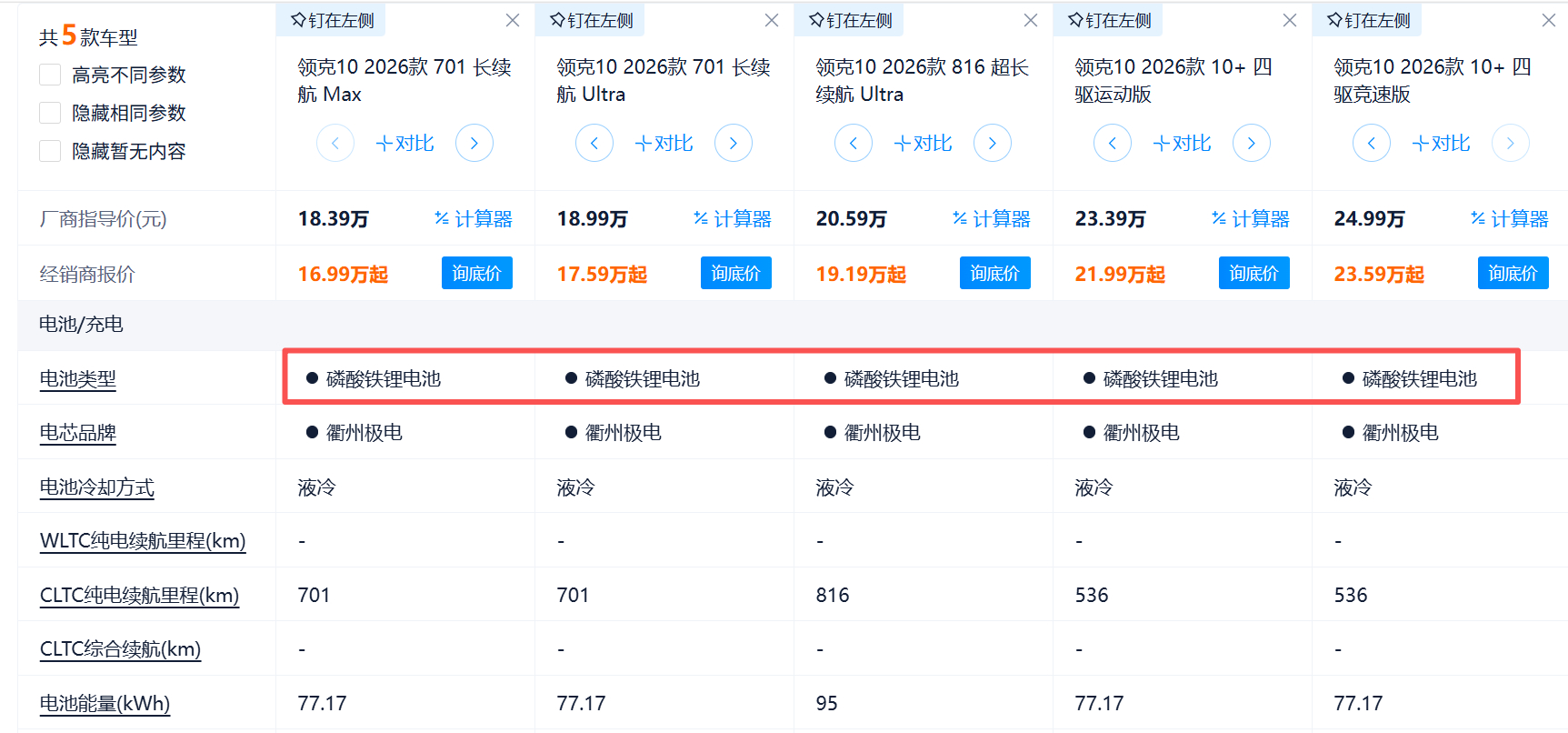Click 询底价 next to 21.99万起
Image resolution: width=1568 pixels, height=733 pixels.
click(1254, 273)
